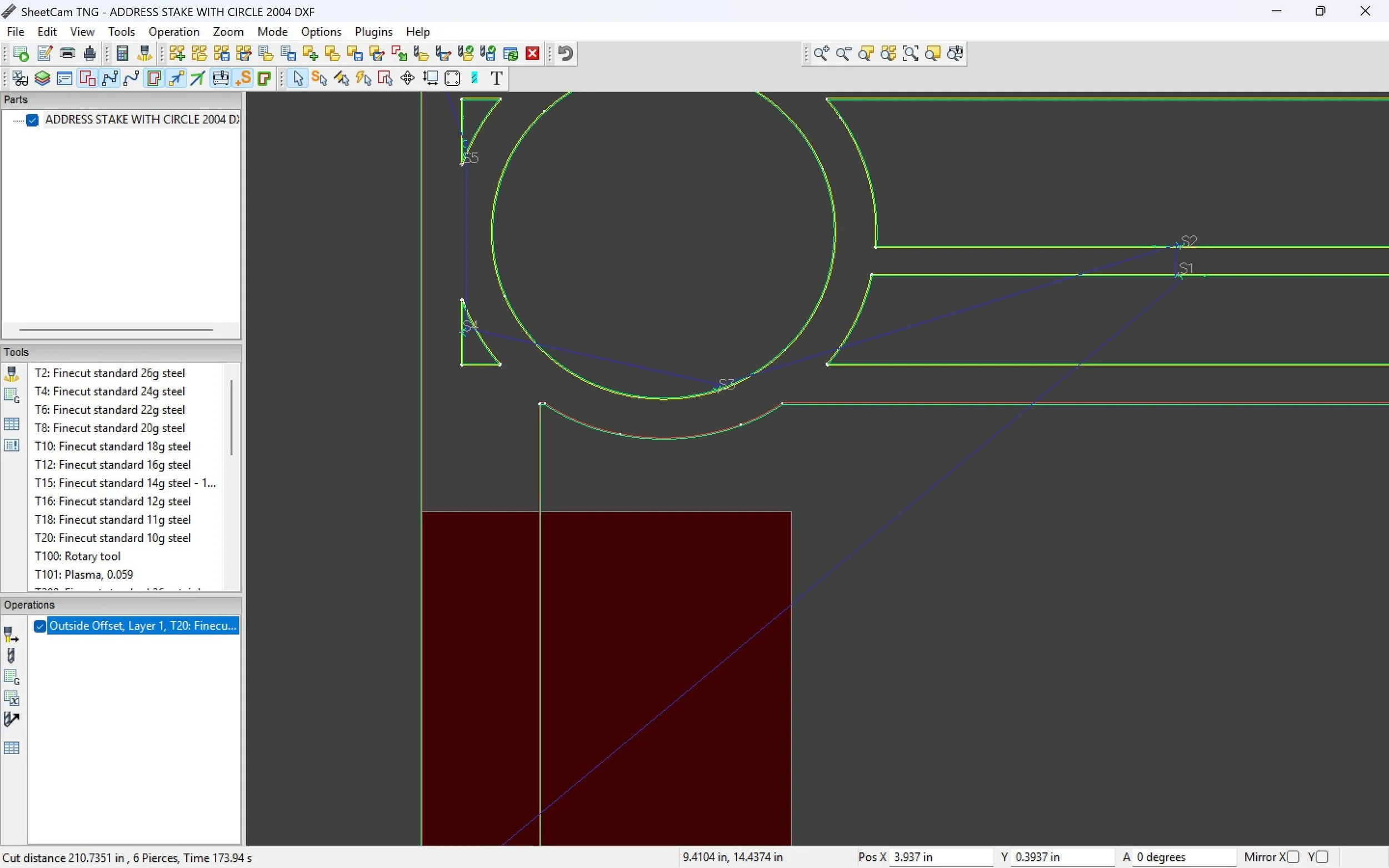Toggle the Outside Offset operation checkbox
This screenshot has width=1389, height=868.
pos(39,626)
